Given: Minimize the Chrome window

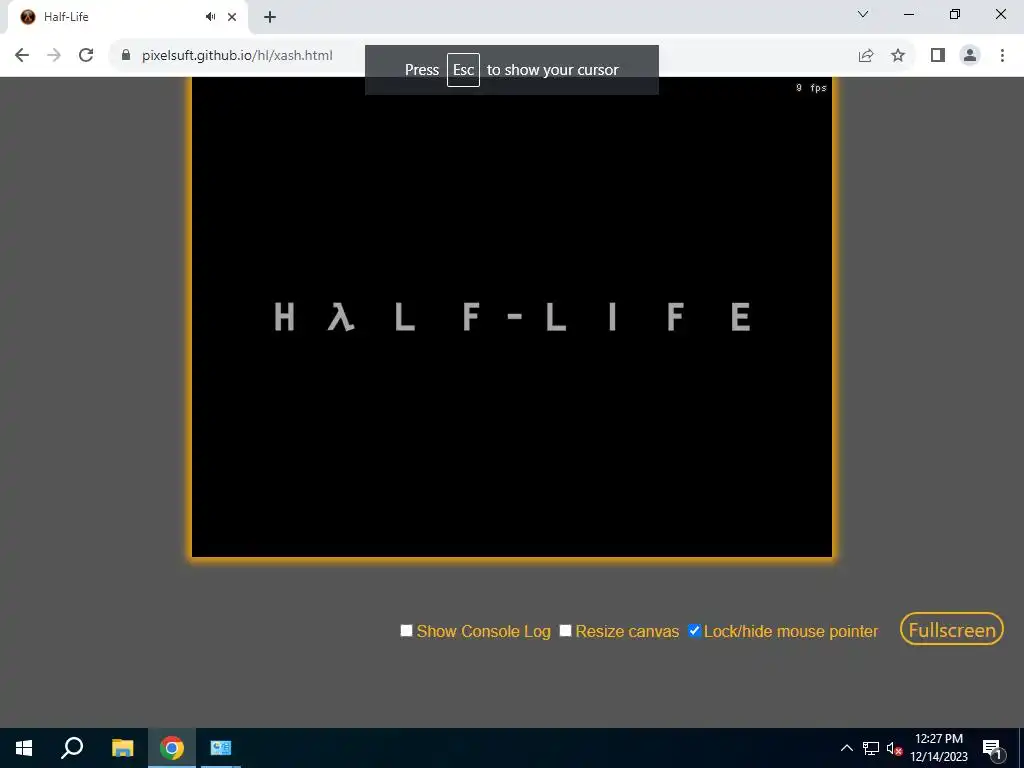Looking at the screenshot, I should 908,14.
